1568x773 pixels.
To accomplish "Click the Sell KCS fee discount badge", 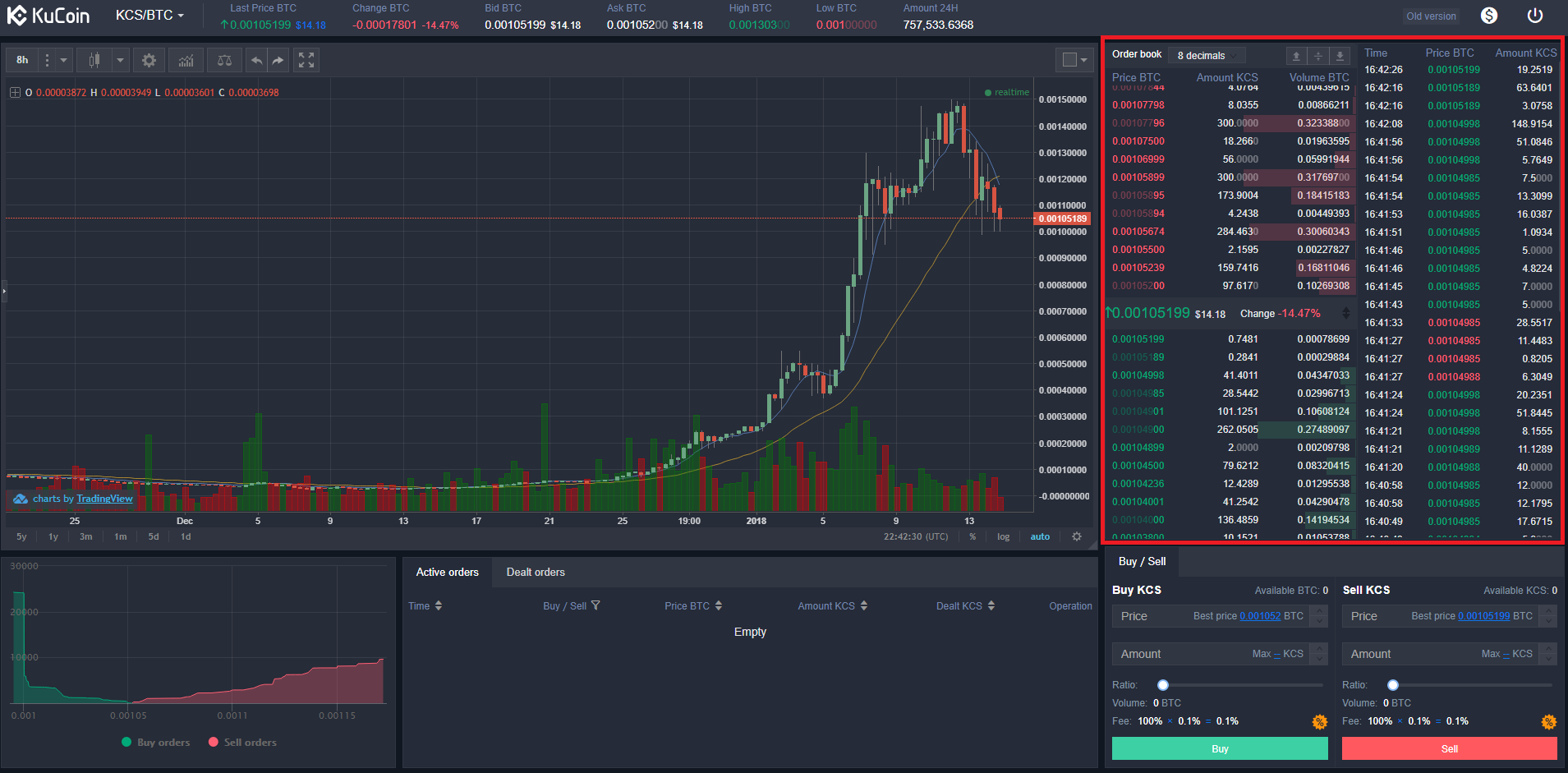I will (1549, 722).
